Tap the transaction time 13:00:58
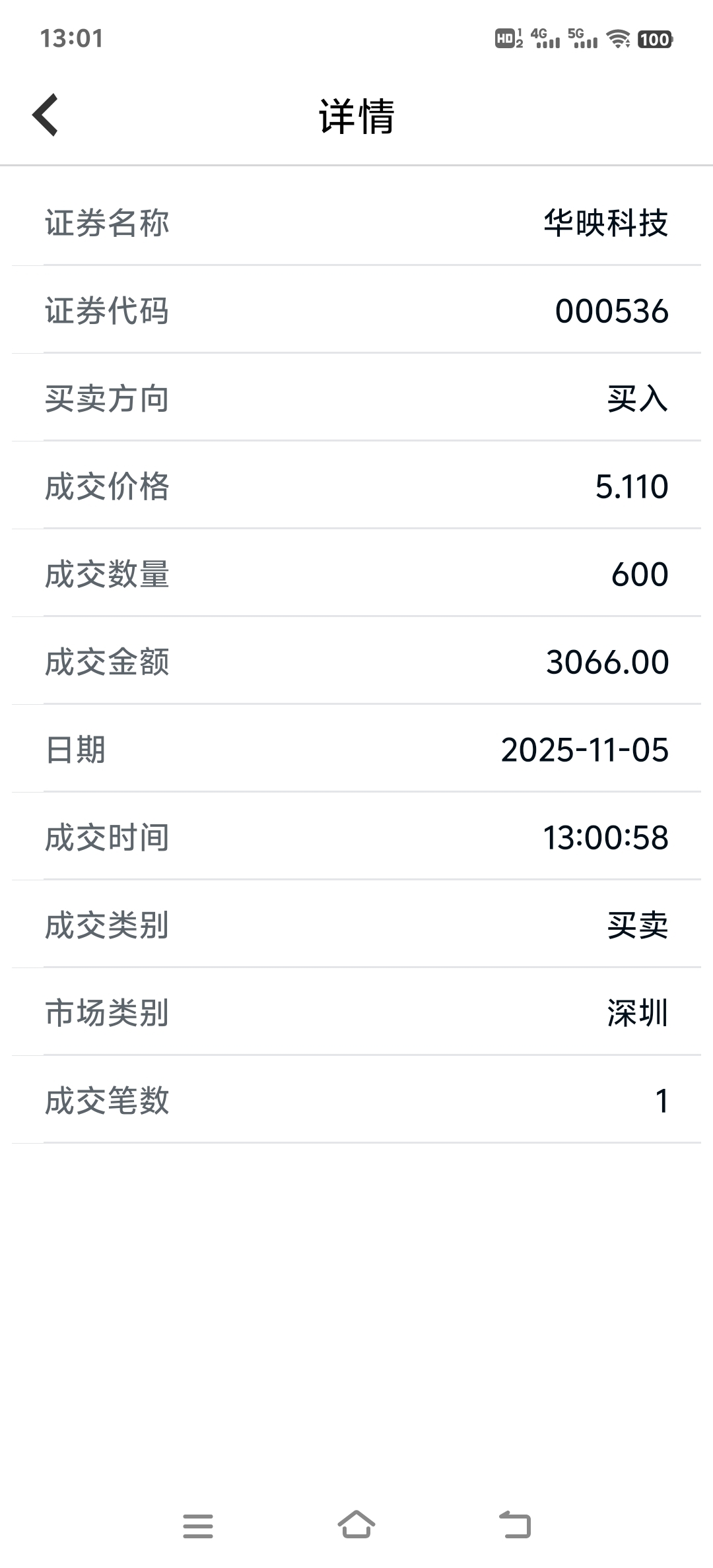The height and width of the screenshot is (1568, 713). 605,838
